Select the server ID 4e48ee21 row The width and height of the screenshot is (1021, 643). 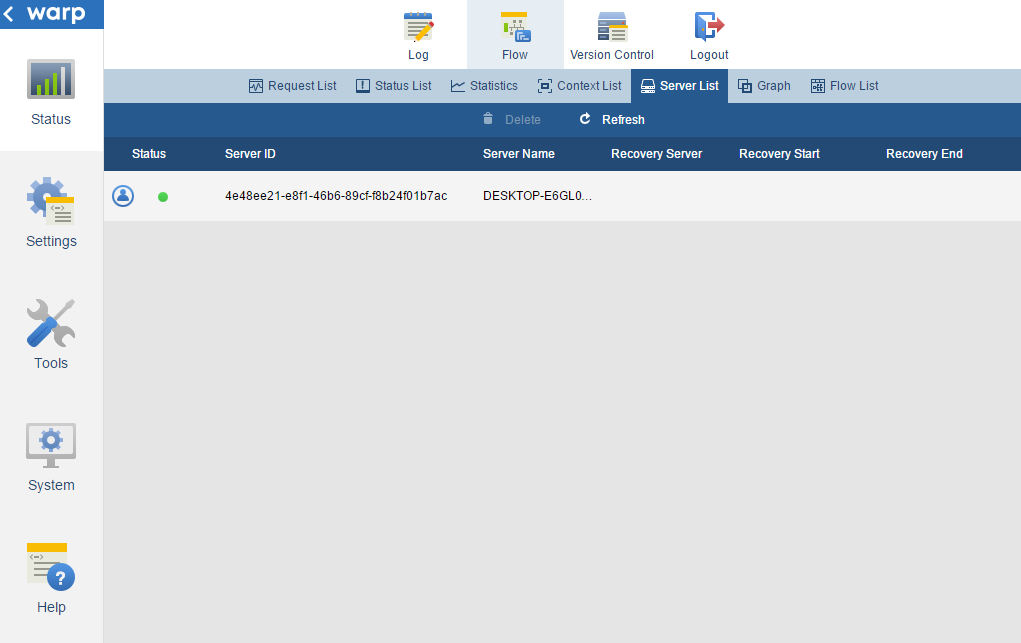pyautogui.click(x=336, y=196)
